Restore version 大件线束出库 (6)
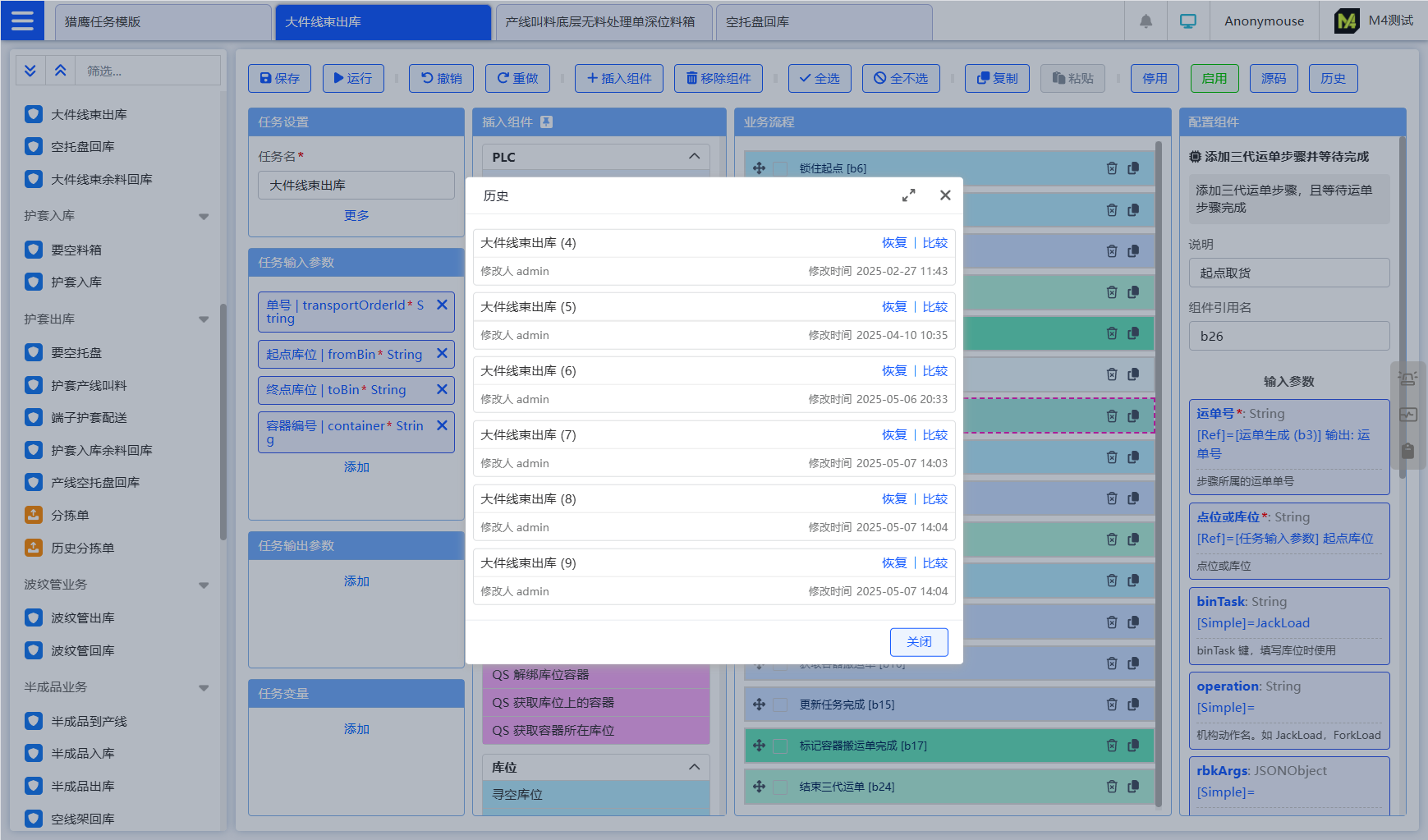The width and height of the screenshot is (1428, 840). coord(893,371)
